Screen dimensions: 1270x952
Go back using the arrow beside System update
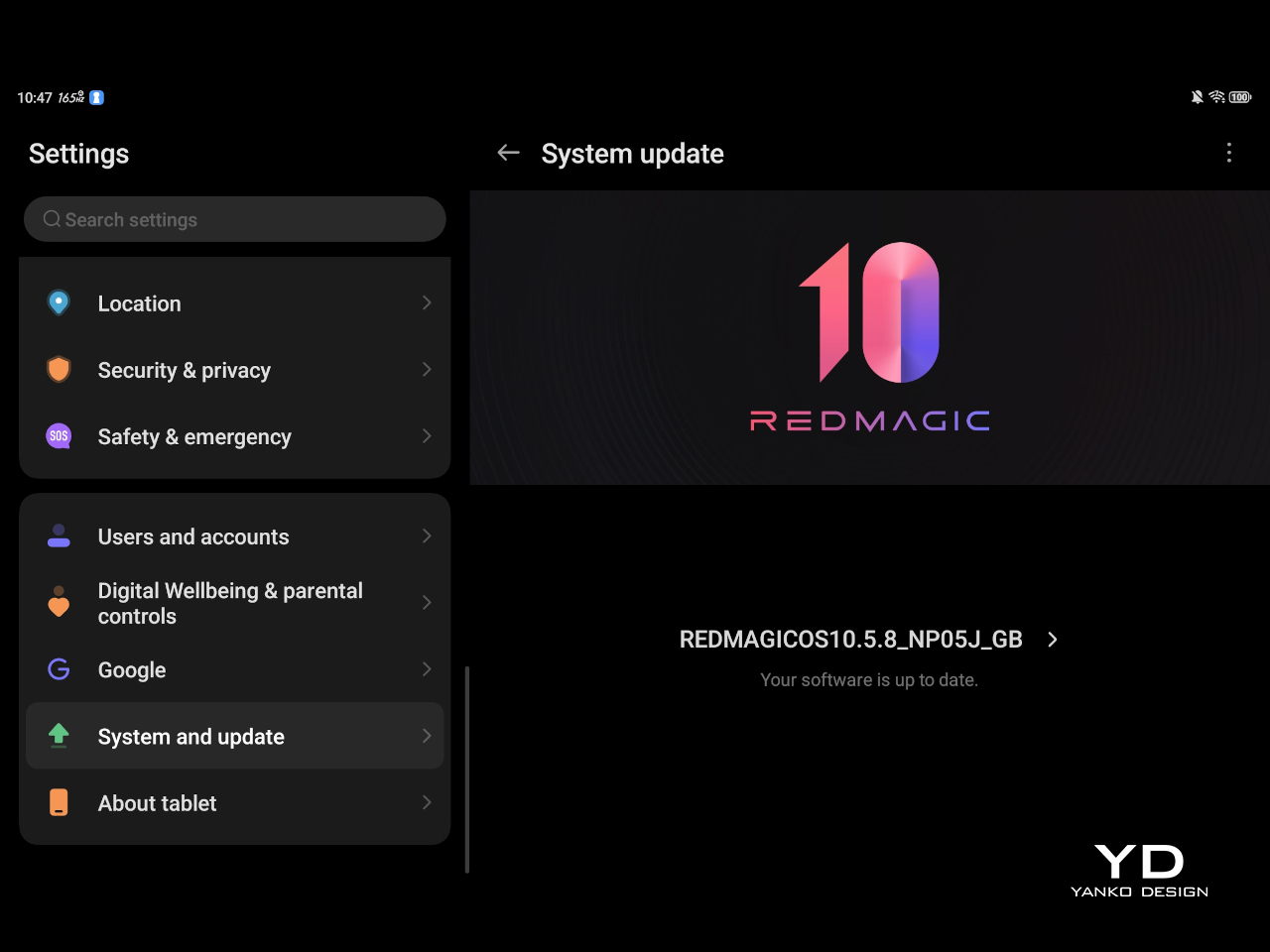pyautogui.click(x=508, y=153)
